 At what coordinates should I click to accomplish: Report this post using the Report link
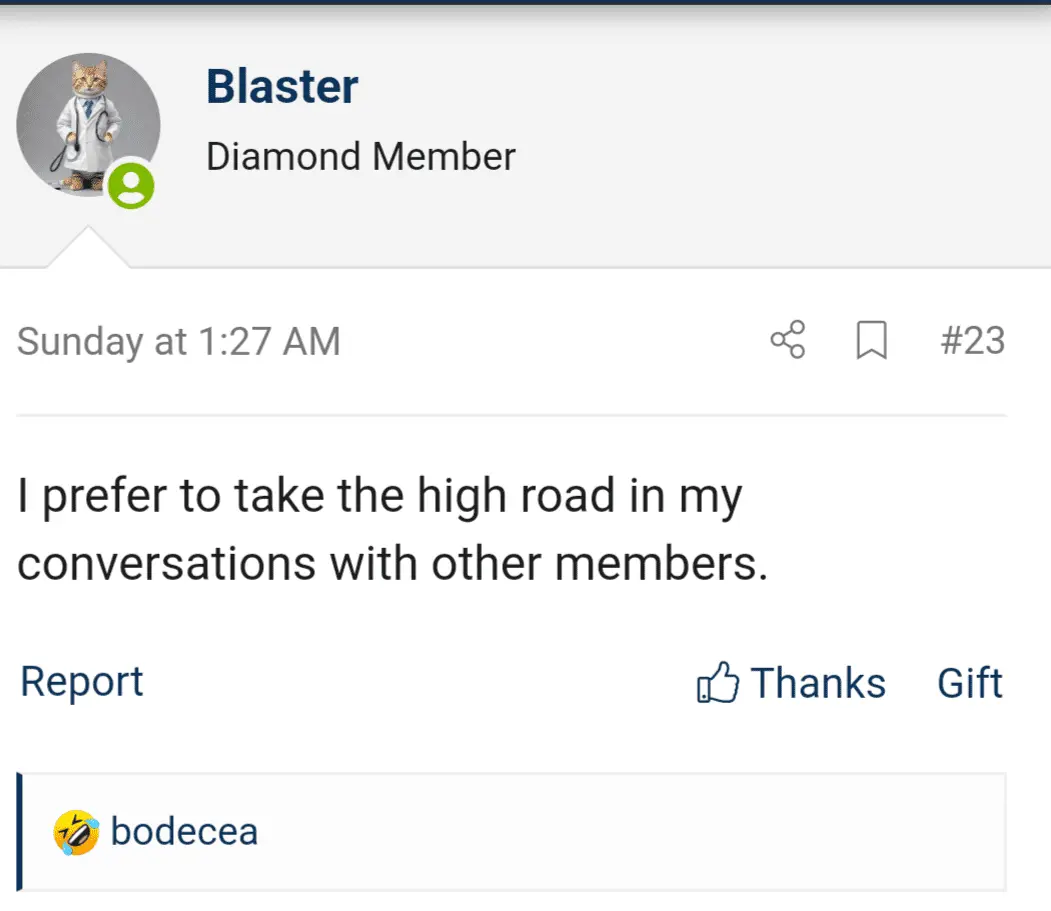coord(82,682)
